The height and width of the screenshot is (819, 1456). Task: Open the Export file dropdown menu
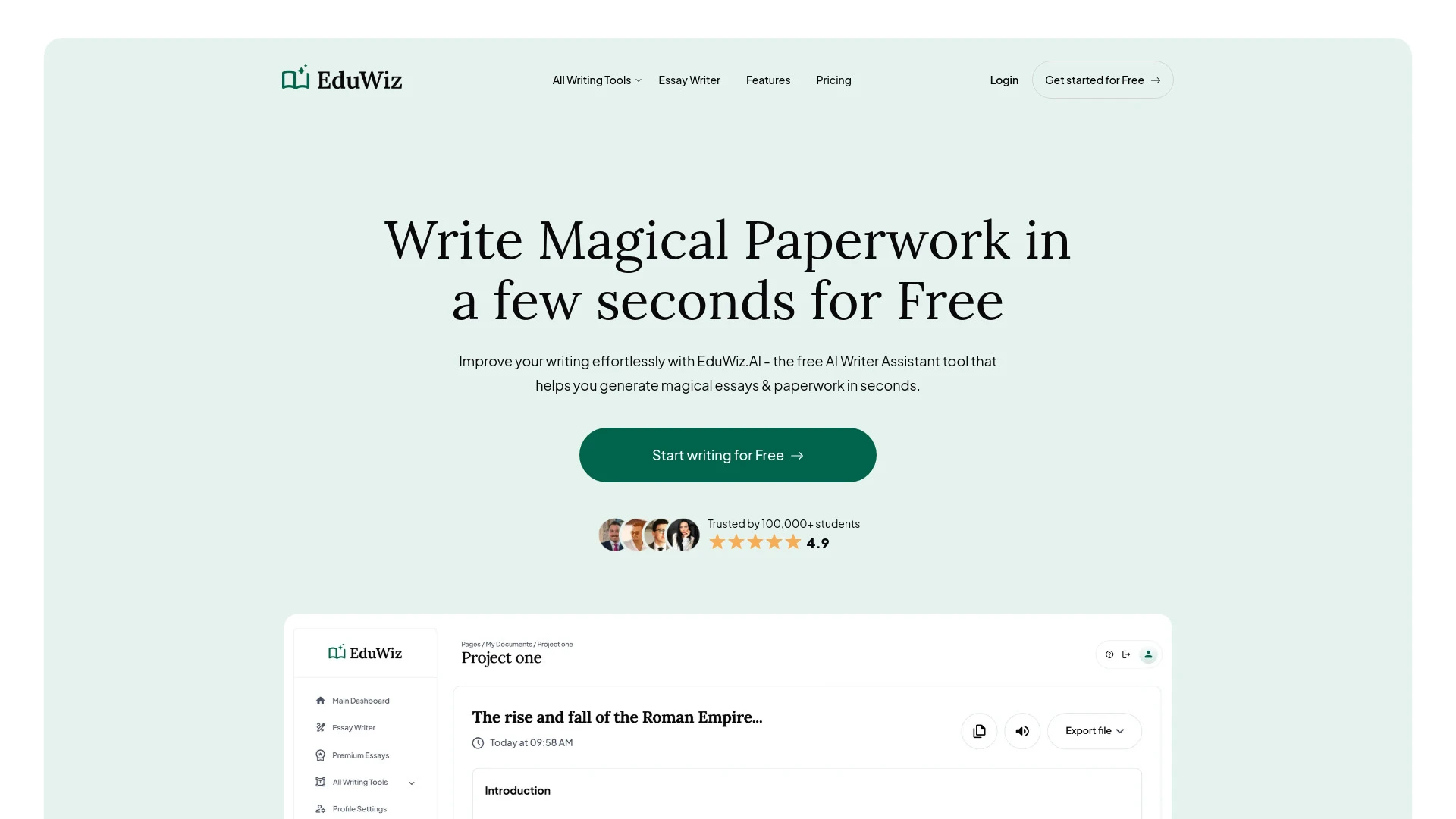click(1094, 730)
